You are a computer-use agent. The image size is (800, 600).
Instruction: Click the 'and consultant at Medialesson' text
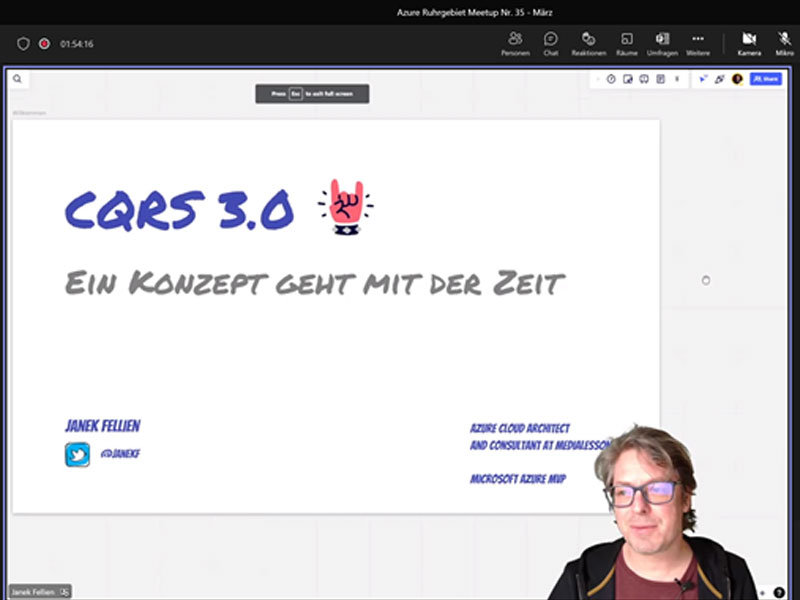coord(540,445)
